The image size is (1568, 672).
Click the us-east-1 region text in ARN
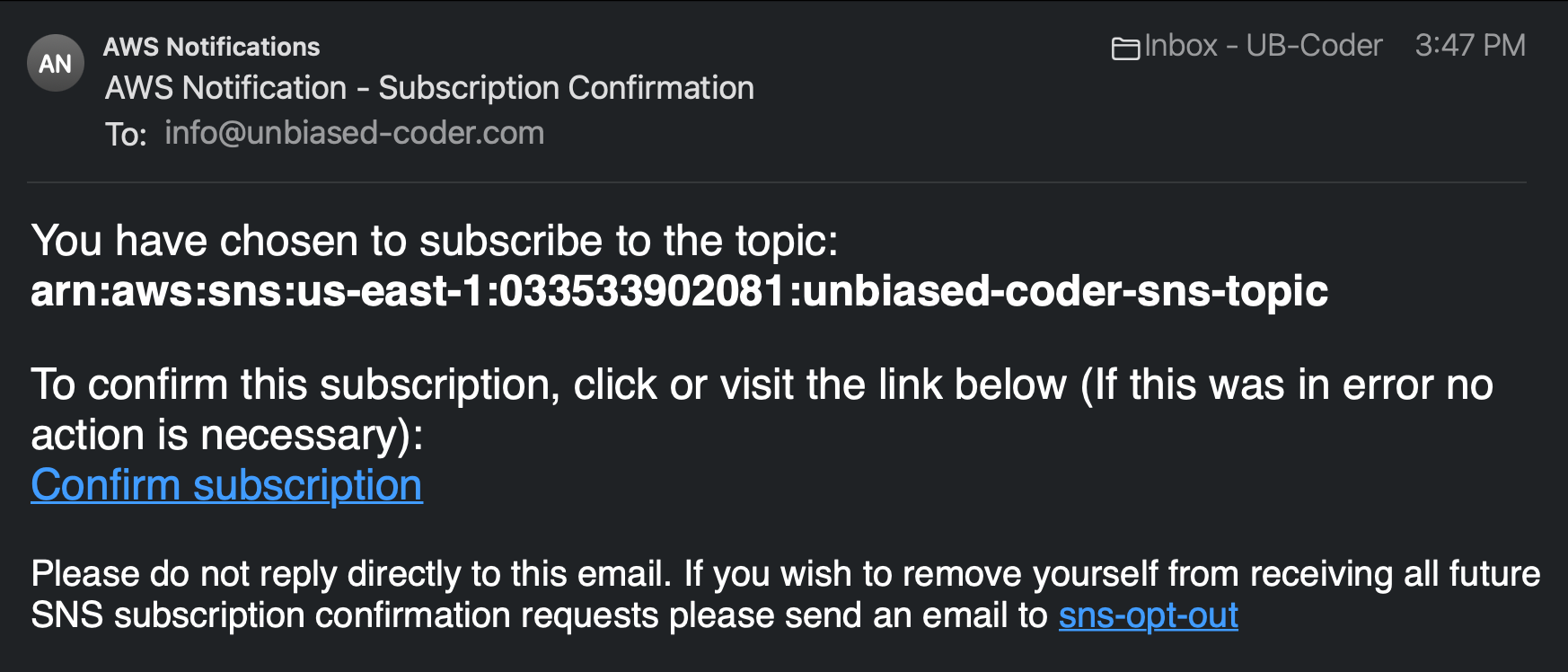391,290
